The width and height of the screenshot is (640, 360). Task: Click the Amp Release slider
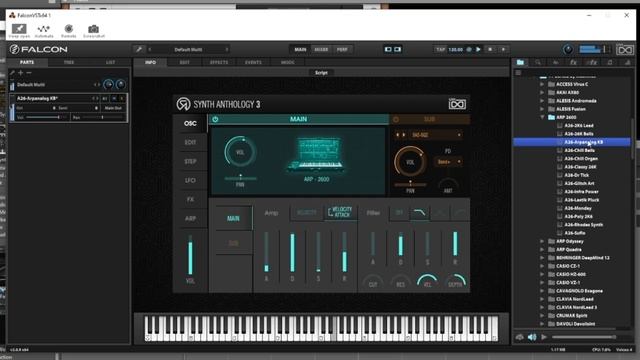click(x=344, y=253)
